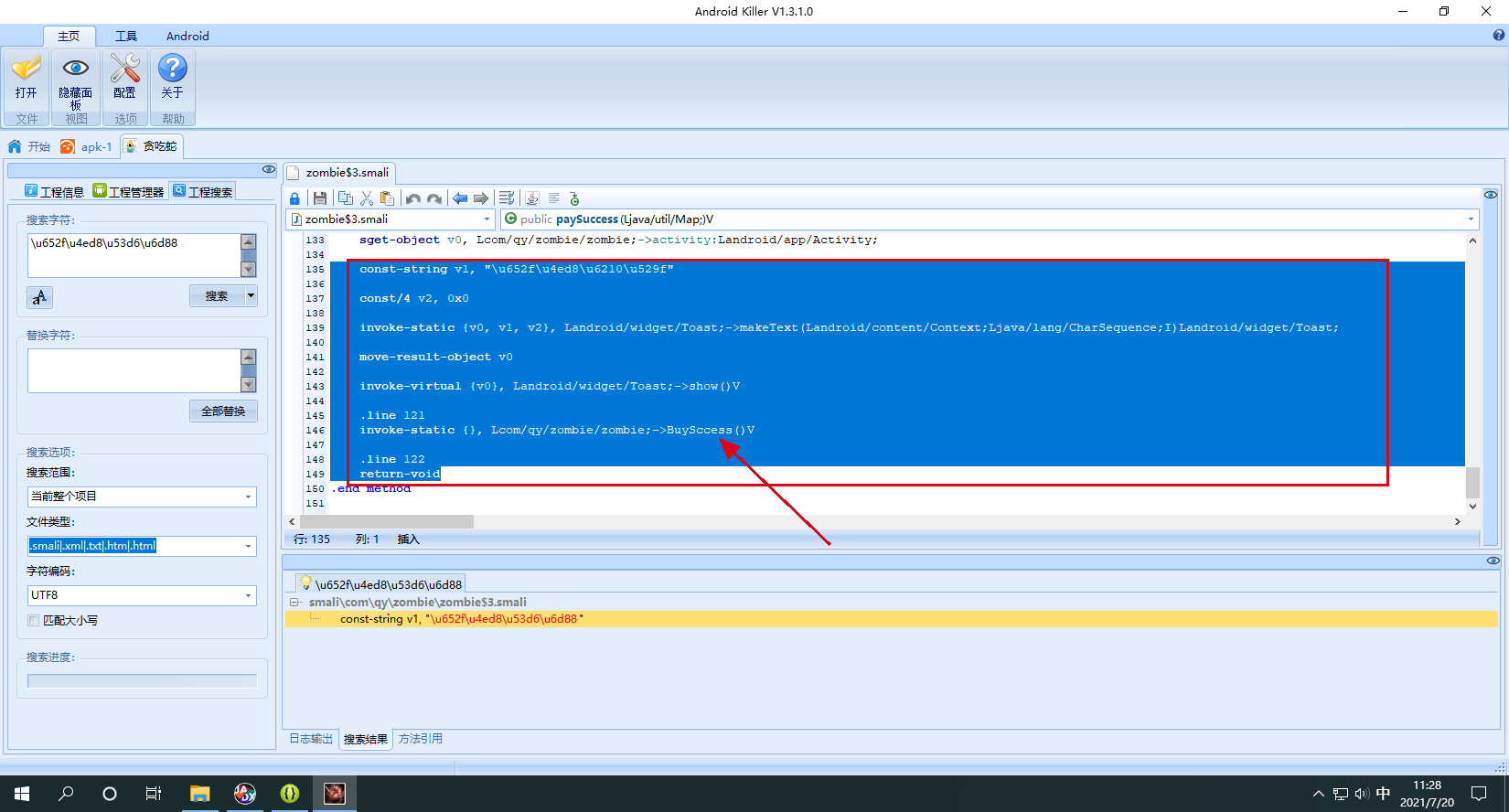Click the 全部替换 button
Viewport: 1509px width, 812px height.
click(x=223, y=411)
